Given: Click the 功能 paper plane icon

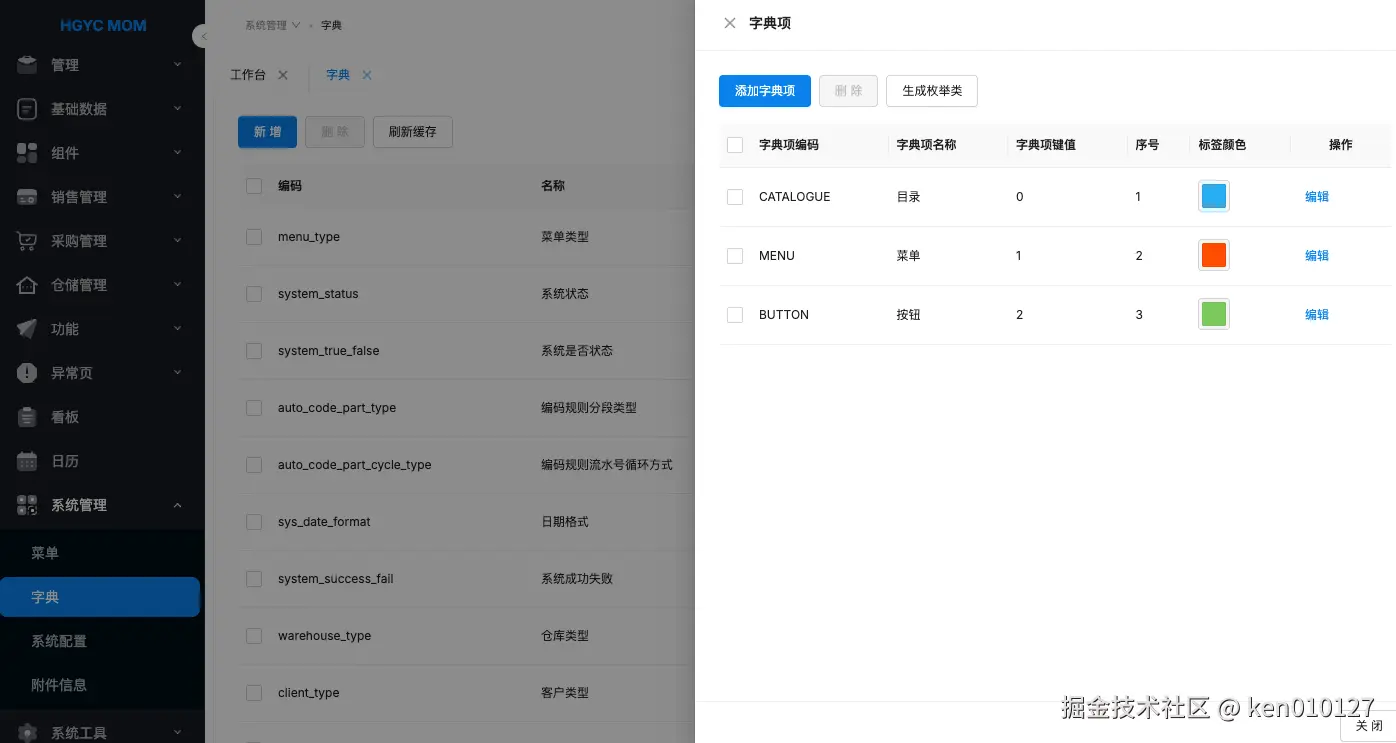Looking at the screenshot, I should click(27, 329).
